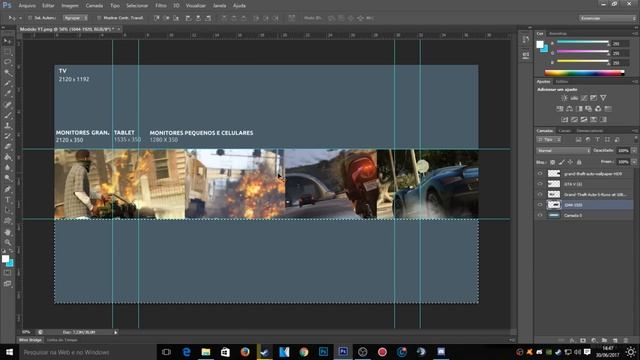Open the Arquivo menu
Screen dimensions: 640x360
coord(27,6)
